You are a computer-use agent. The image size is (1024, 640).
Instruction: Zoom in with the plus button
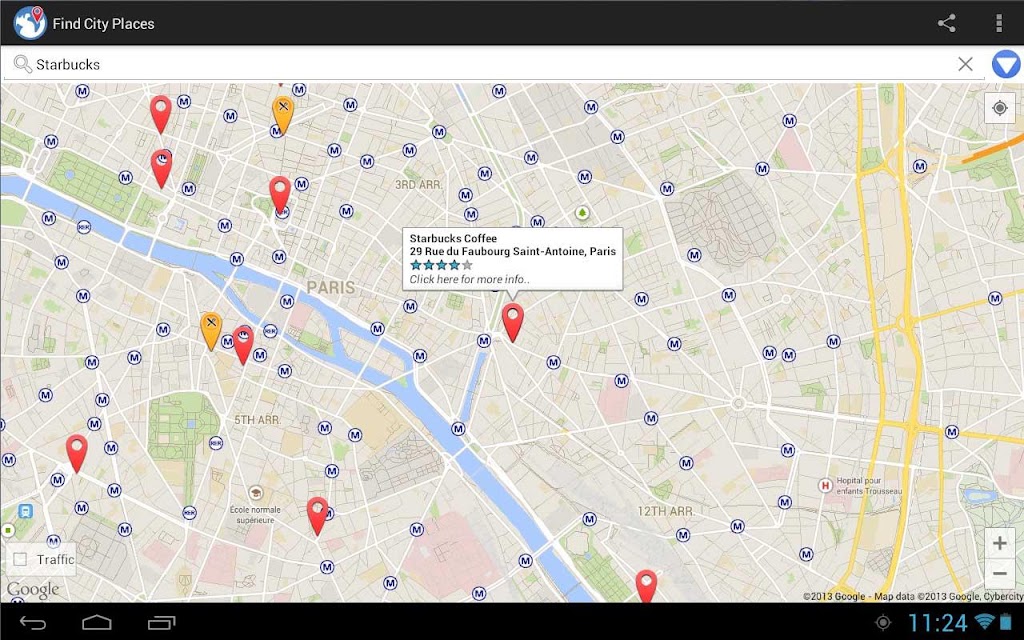click(x=999, y=543)
